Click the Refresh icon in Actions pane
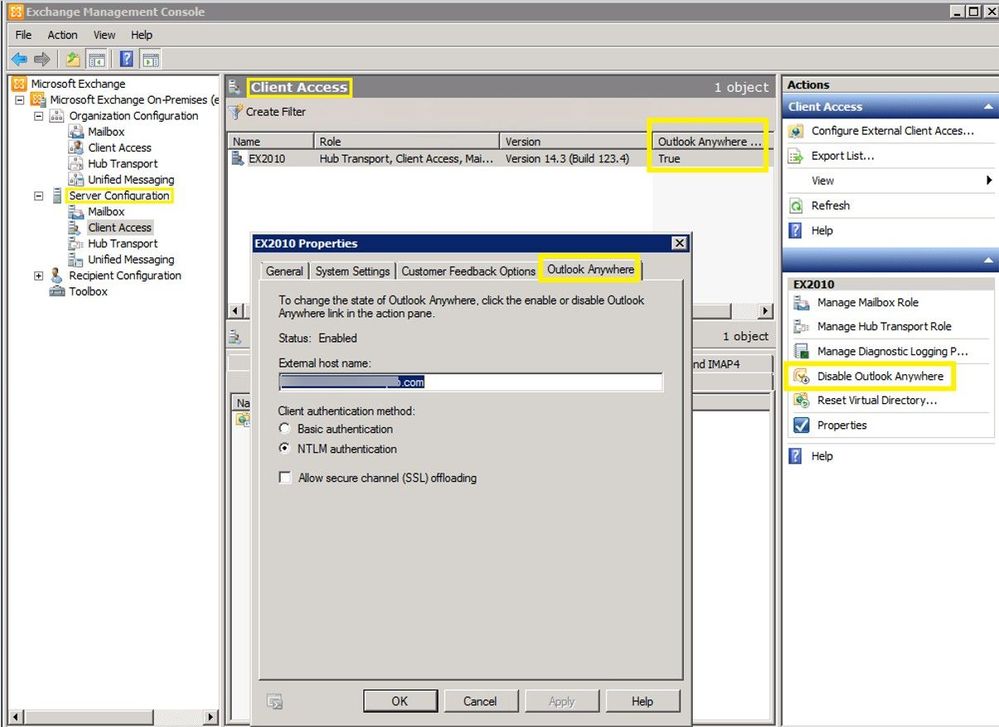The width and height of the screenshot is (999, 727). tap(796, 205)
